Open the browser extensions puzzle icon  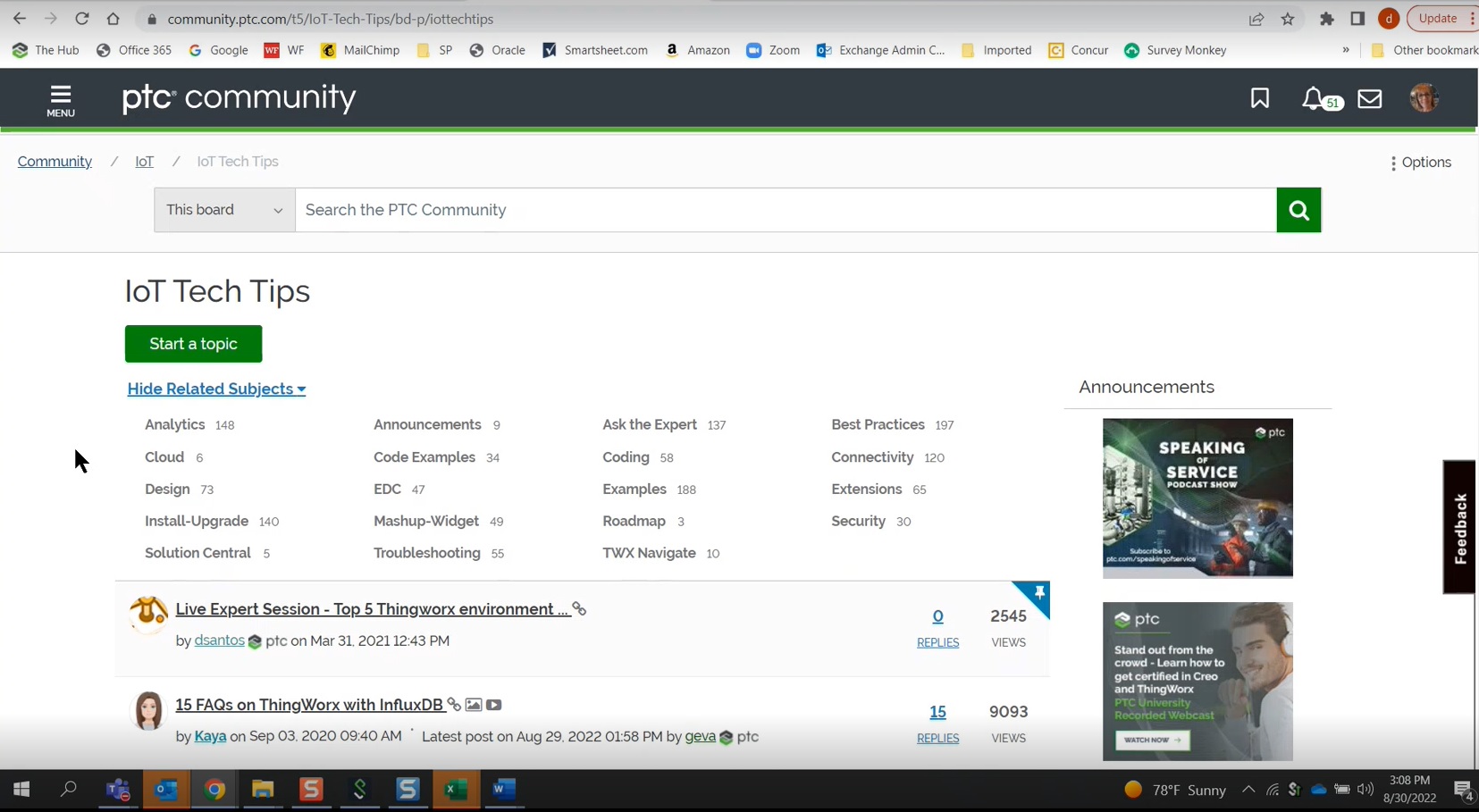point(1326,18)
